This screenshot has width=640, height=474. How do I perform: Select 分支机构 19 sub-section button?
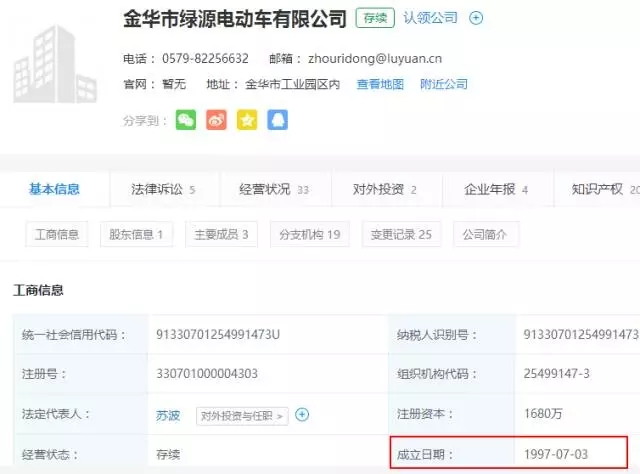click(310, 234)
